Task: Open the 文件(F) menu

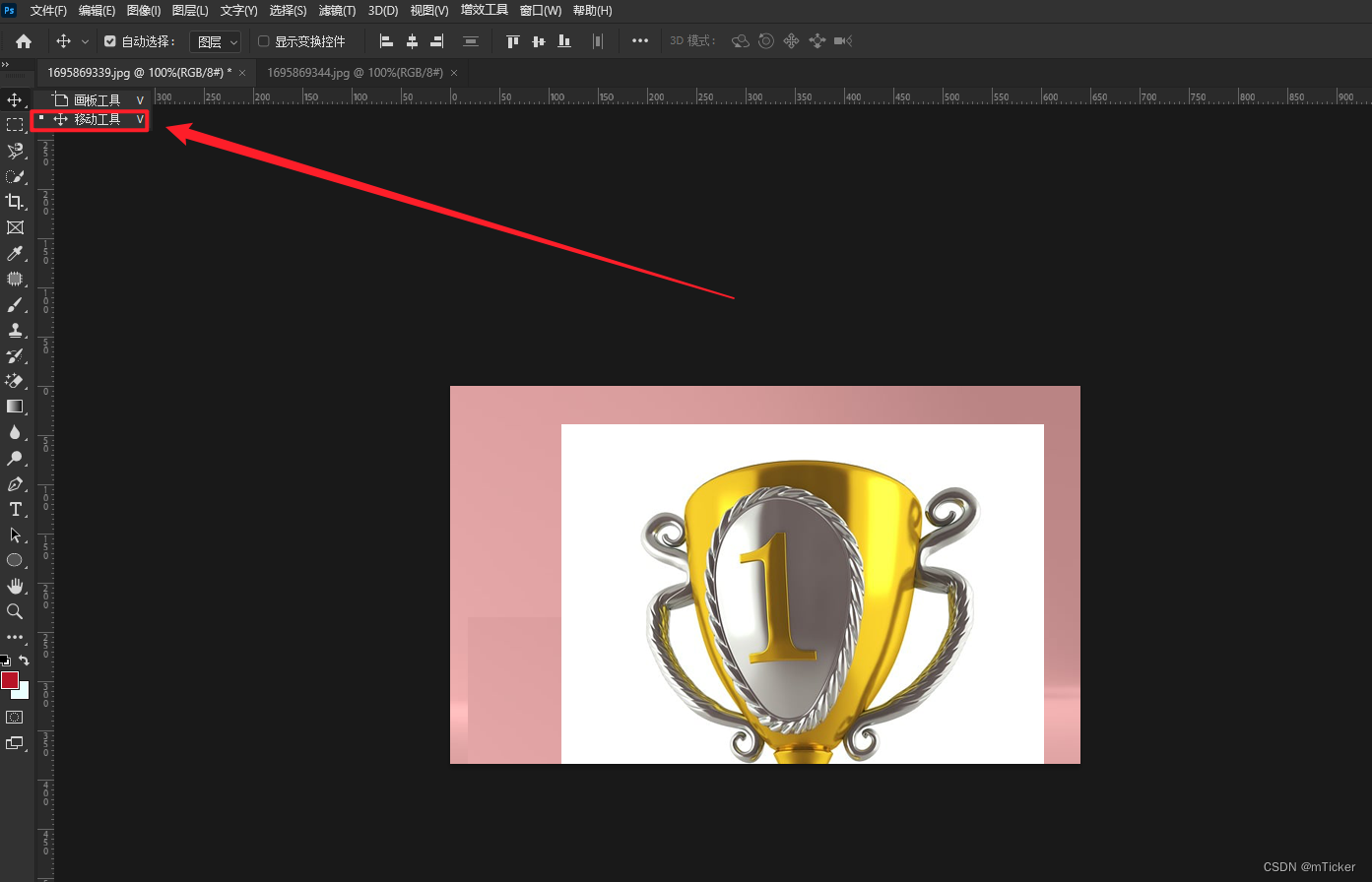Action: tap(48, 11)
